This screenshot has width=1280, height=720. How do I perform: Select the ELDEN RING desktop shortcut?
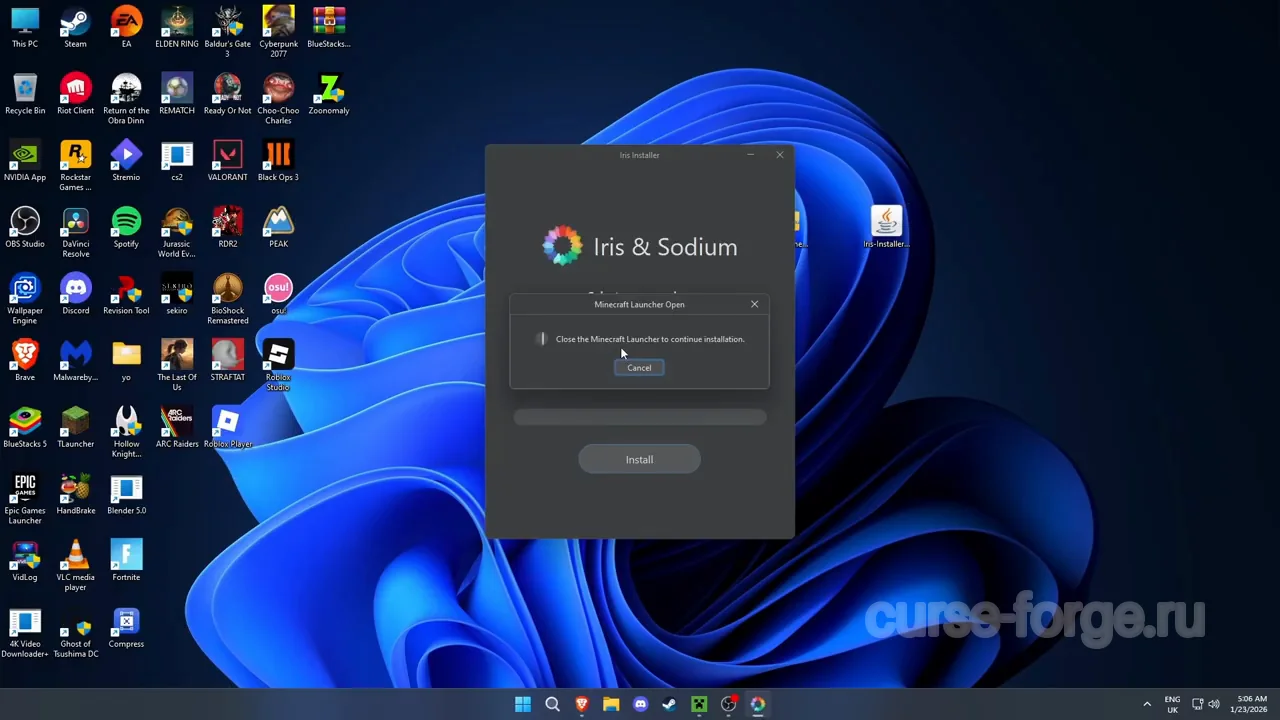(x=177, y=27)
